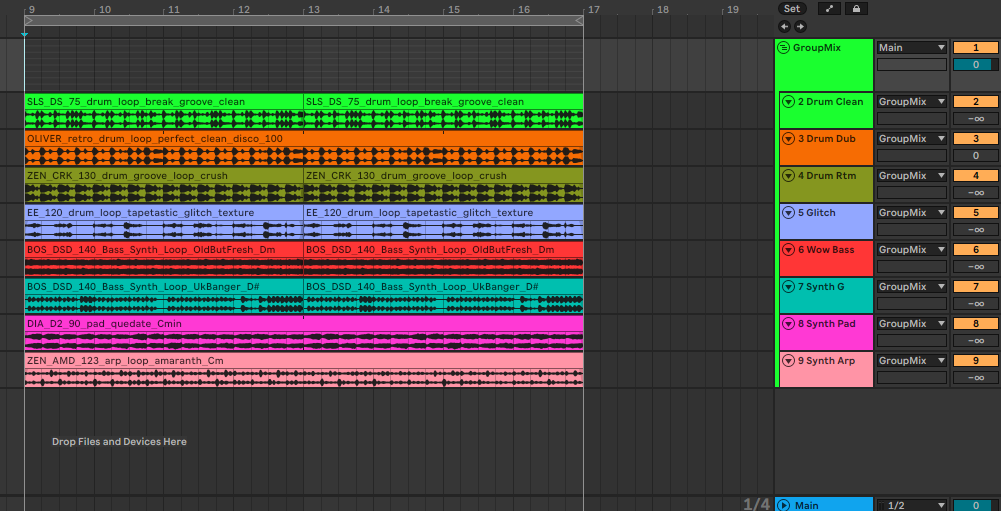Image resolution: width=1001 pixels, height=511 pixels.
Task: Open Synth Arp output routing dropdown
Action: coord(912,361)
